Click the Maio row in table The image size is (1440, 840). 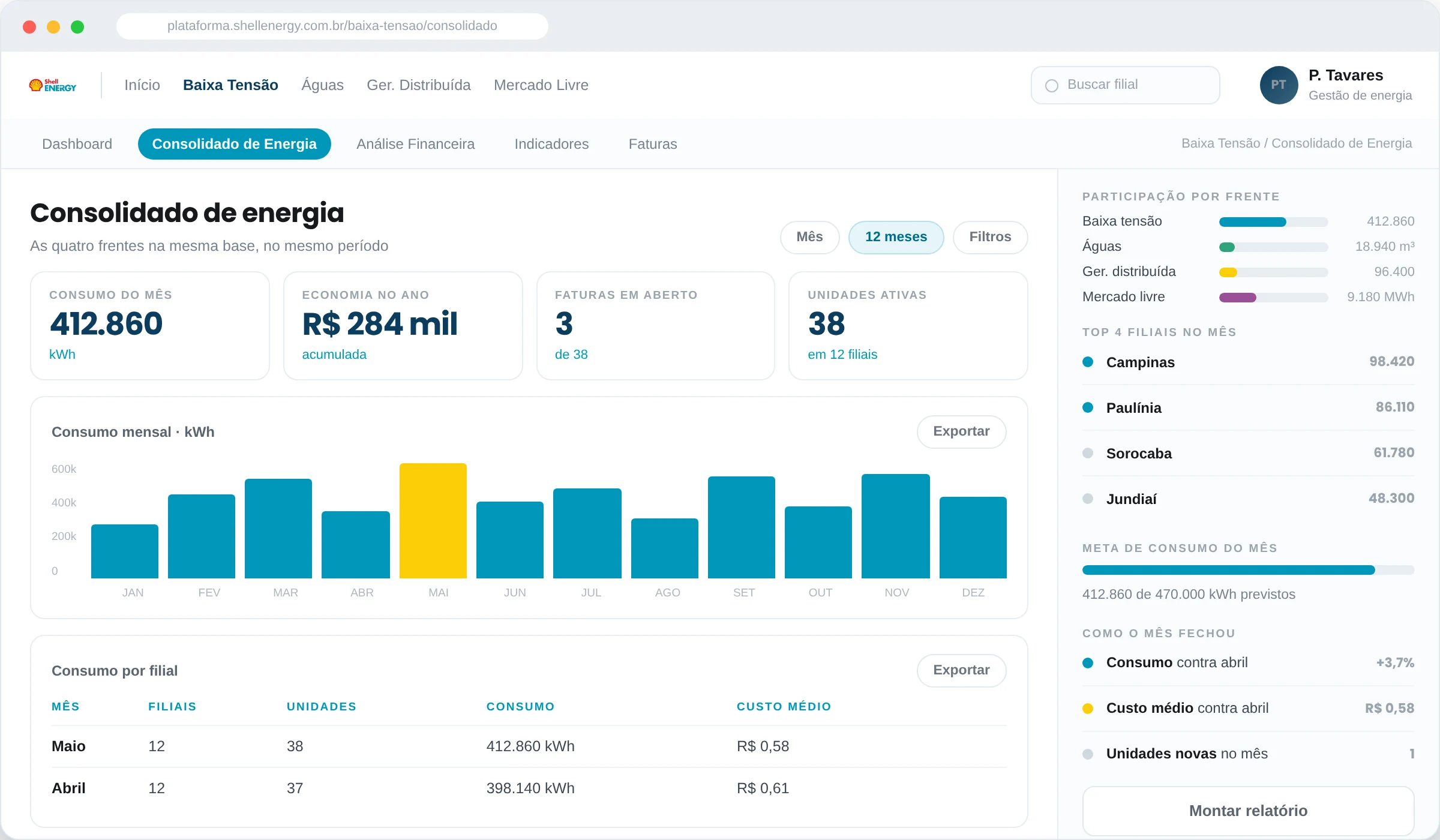529,746
